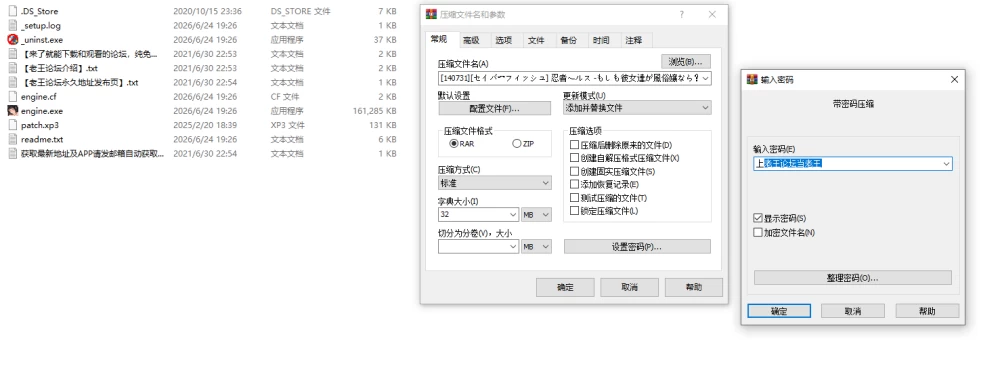Confirm with 确定 in 输入密码 dialog

click(x=779, y=311)
